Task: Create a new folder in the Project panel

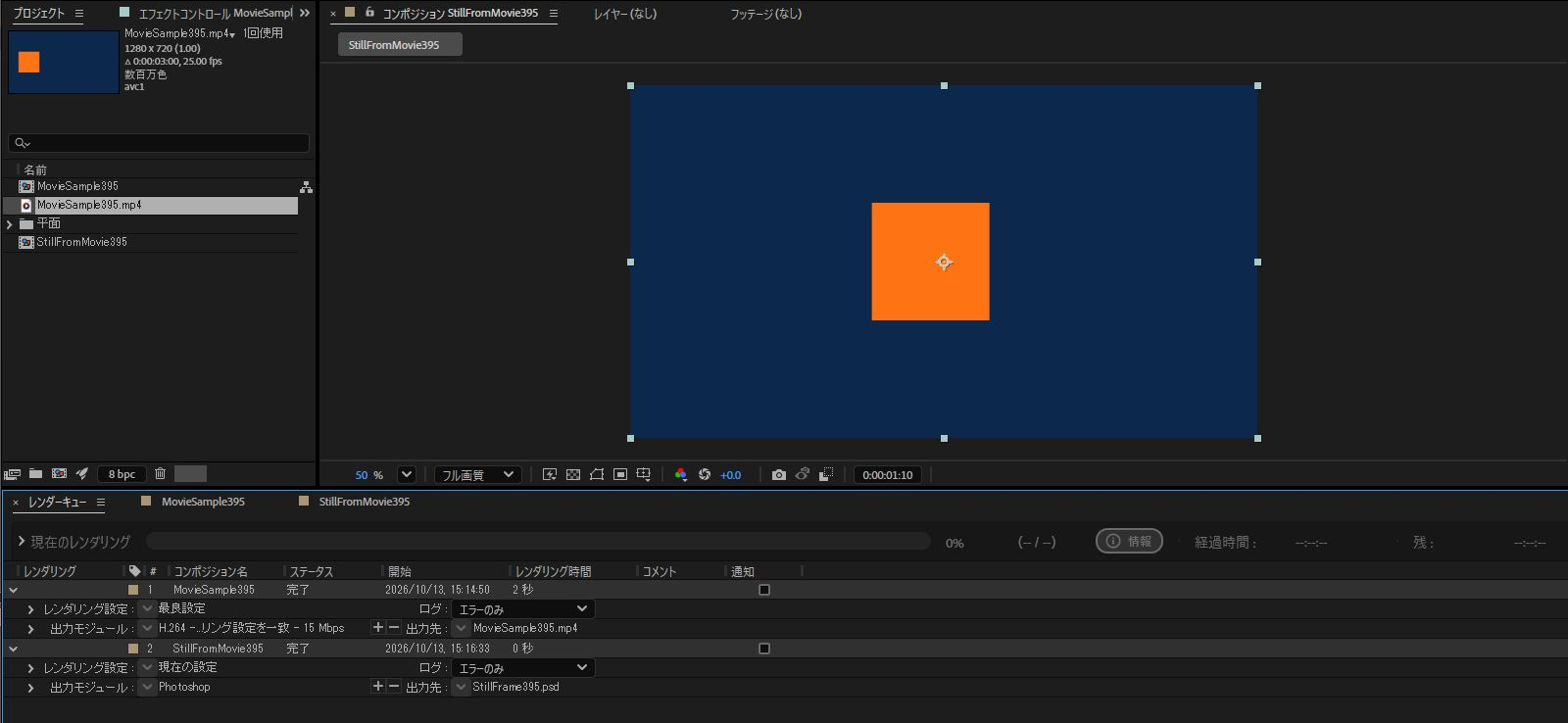Action: pos(35,474)
